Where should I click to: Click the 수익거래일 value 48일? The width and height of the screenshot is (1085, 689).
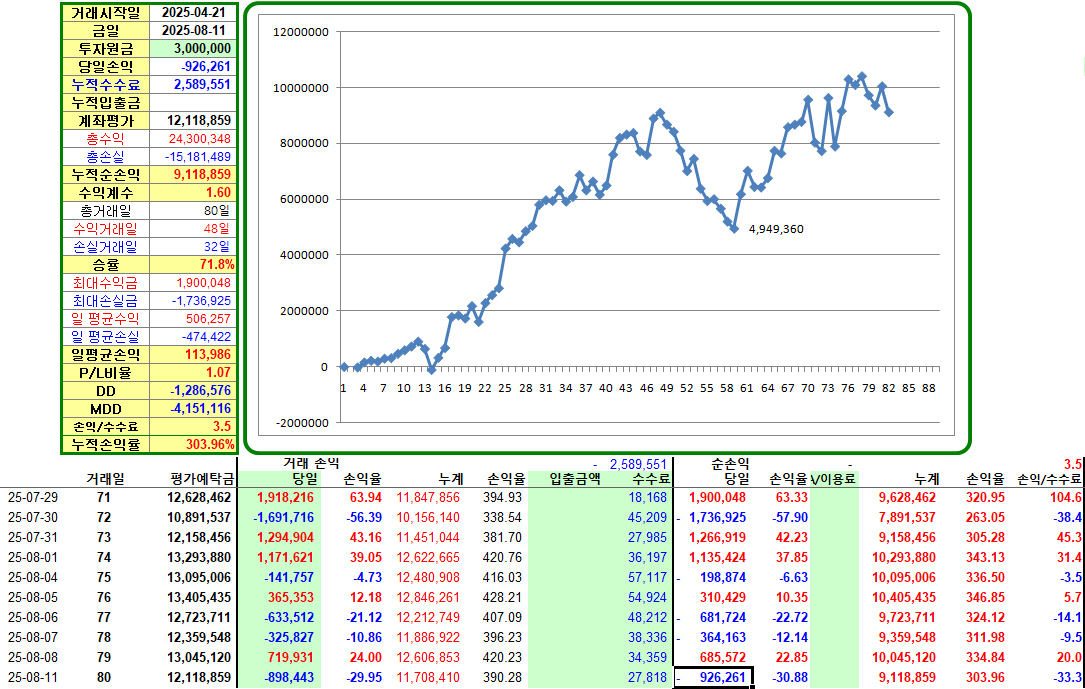click(193, 228)
